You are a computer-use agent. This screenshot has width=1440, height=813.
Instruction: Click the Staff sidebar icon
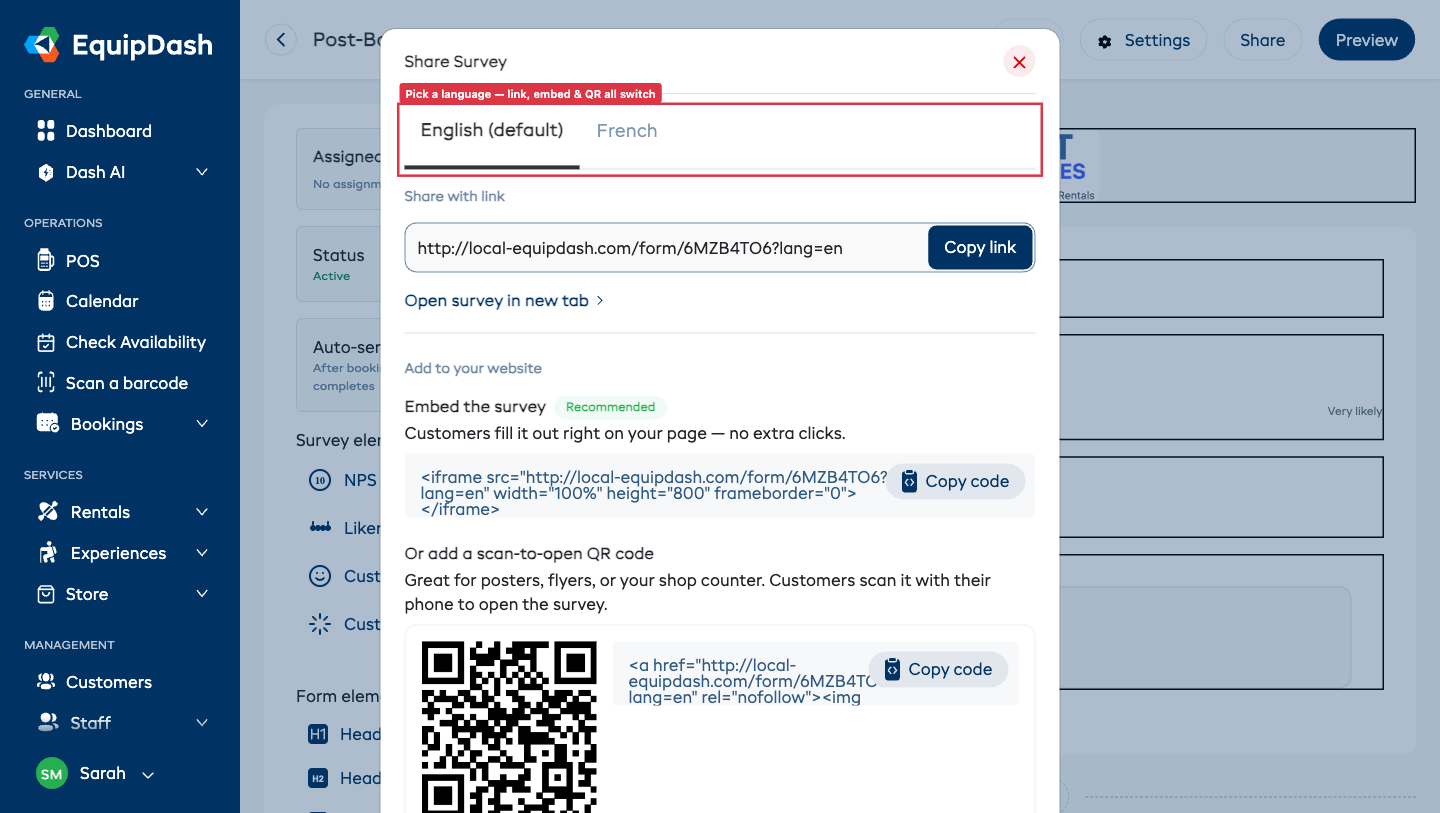[47, 722]
